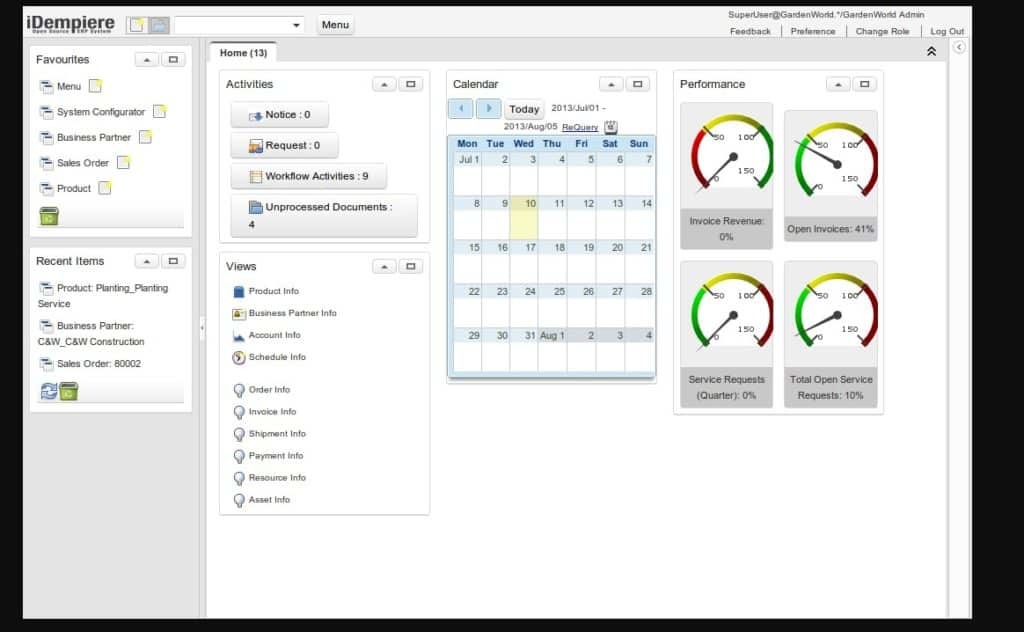Click the Product Info view icon

[239, 291]
